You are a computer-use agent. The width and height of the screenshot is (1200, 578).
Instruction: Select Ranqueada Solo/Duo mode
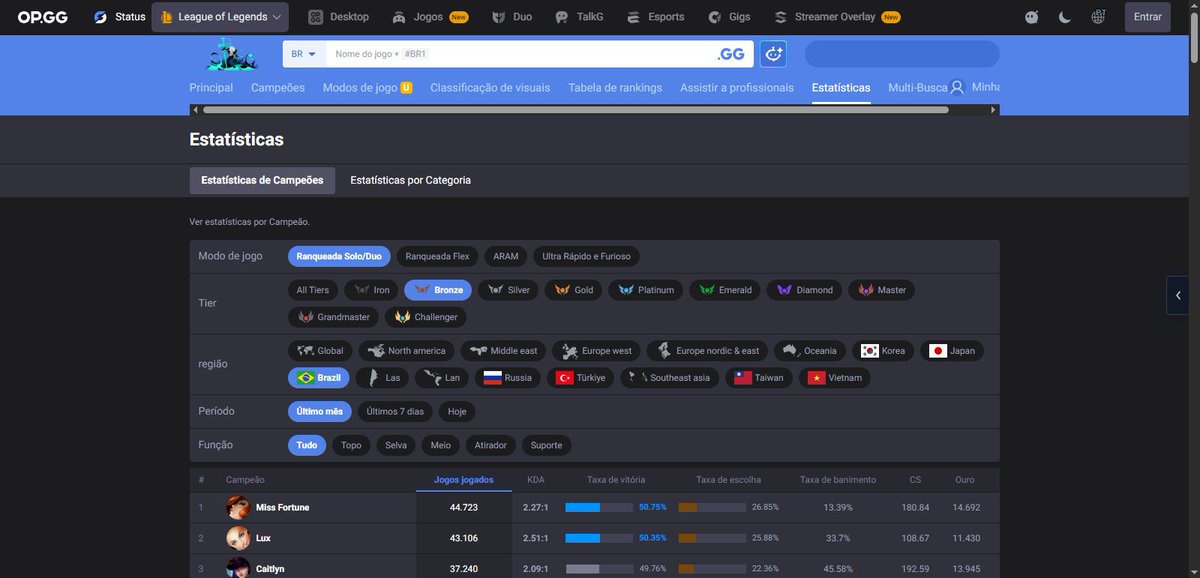coord(339,256)
